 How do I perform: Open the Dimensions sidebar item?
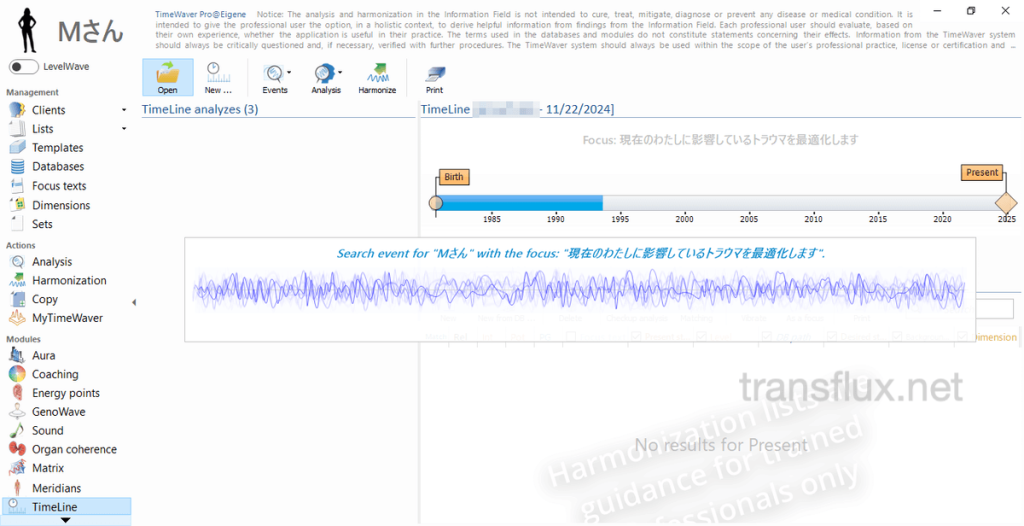61,205
